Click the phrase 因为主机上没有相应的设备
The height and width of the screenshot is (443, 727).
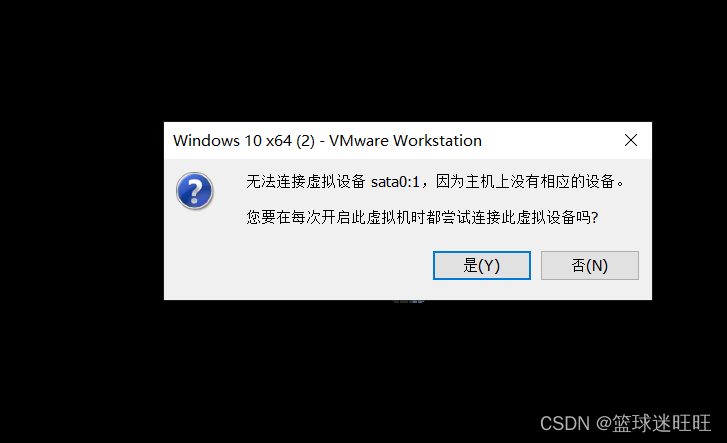tap(525, 181)
